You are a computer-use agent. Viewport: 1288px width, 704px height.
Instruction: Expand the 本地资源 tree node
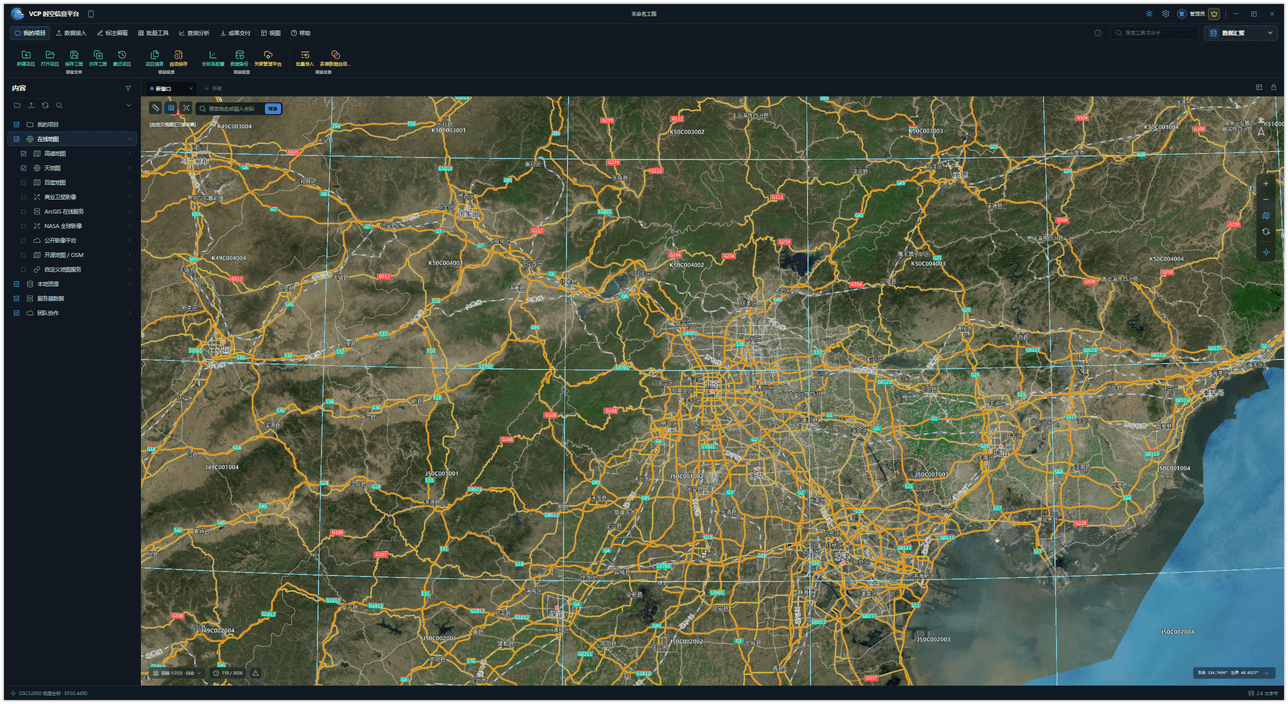tap(129, 284)
